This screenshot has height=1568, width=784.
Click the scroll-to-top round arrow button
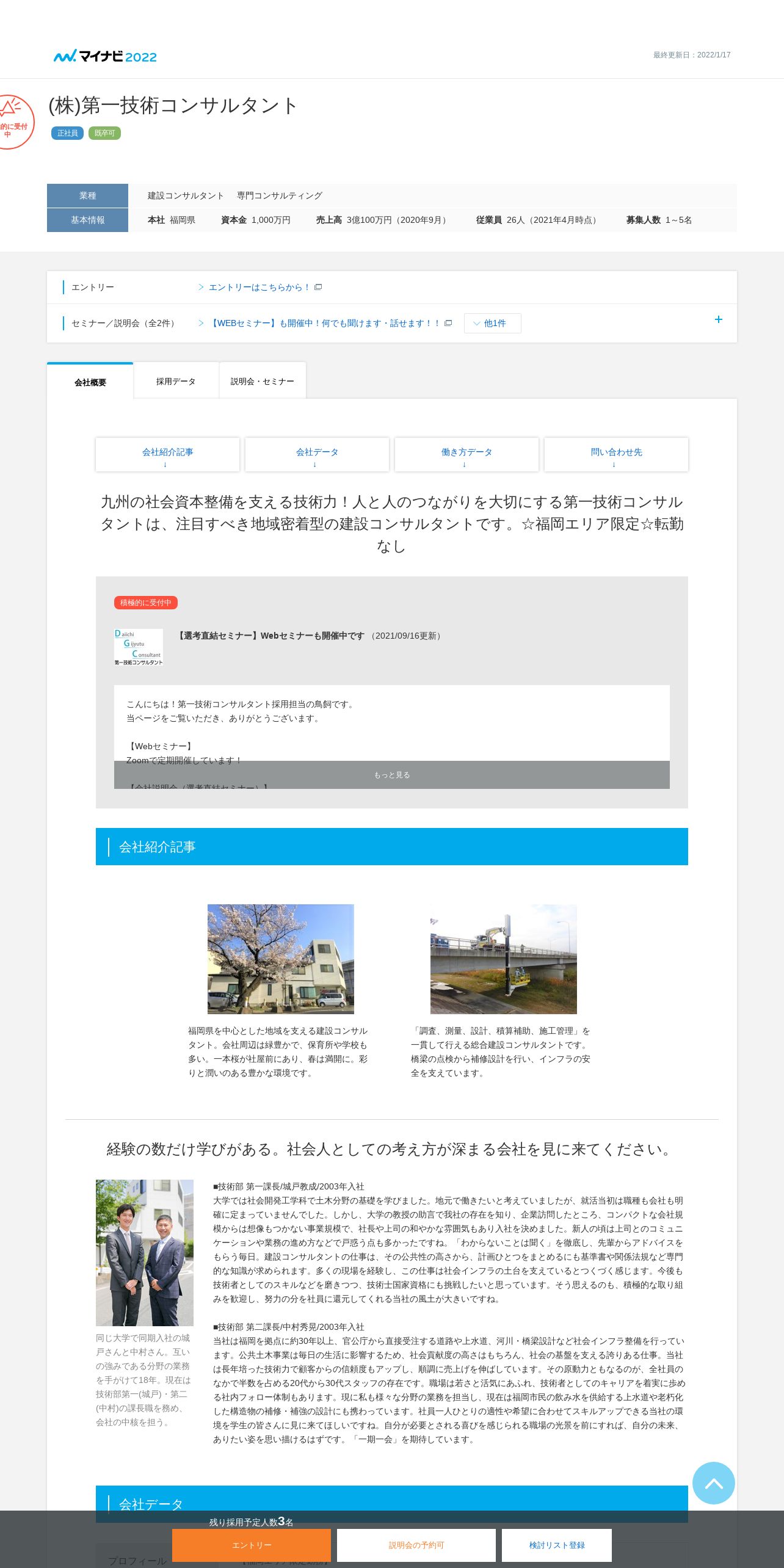(713, 1483)
